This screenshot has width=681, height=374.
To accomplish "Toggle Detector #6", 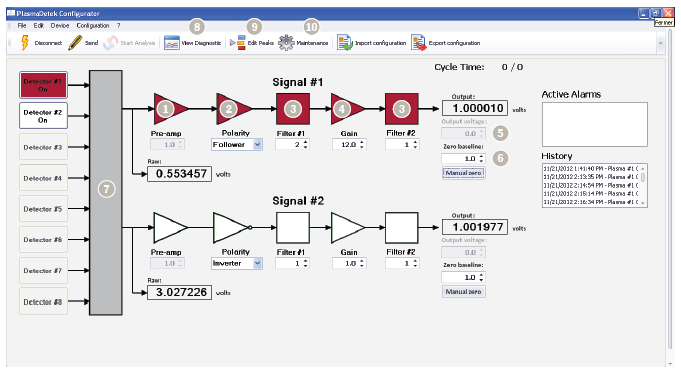I will pyautogui.click(x=43, y=239).
